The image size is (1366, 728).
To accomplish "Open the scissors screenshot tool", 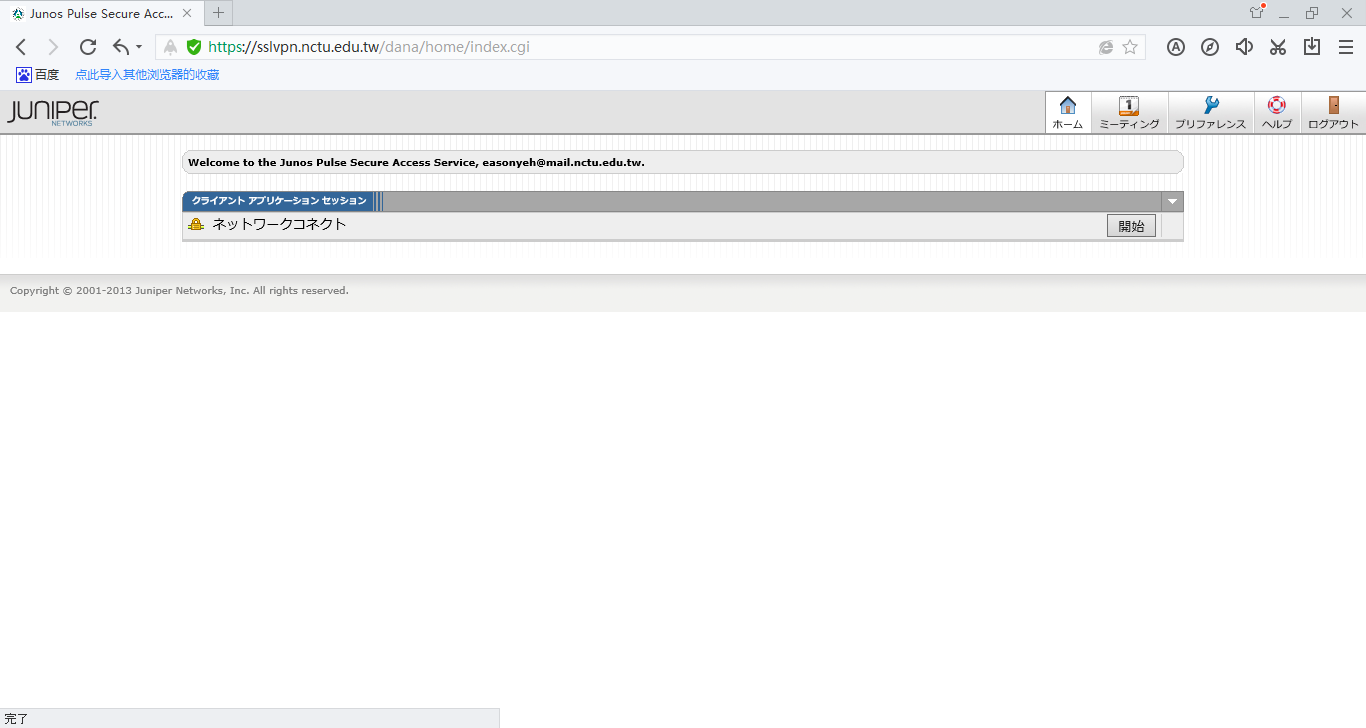I will 1278,47.
